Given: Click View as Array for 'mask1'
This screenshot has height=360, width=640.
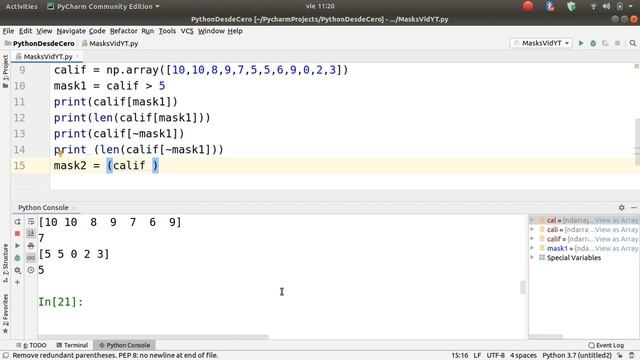Looking at the screenshot, I should point(616,248).
